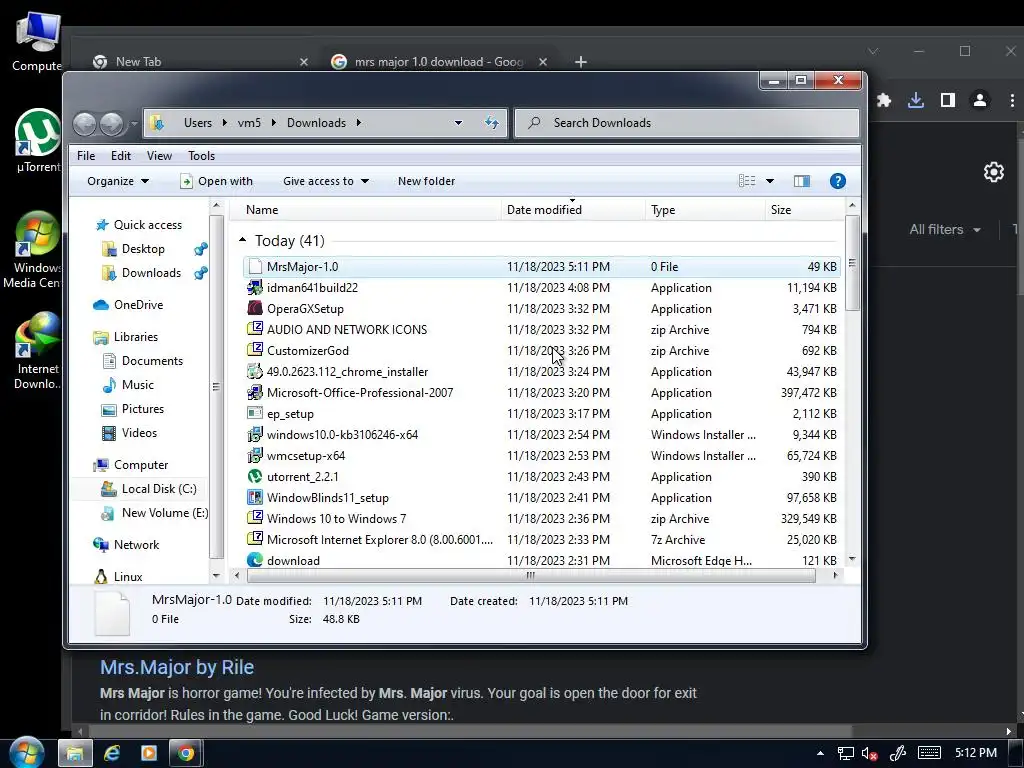Open the View menu
The height and width of the screenshot is (768, 1024).
pyautogui.click(x=159, y=155)
